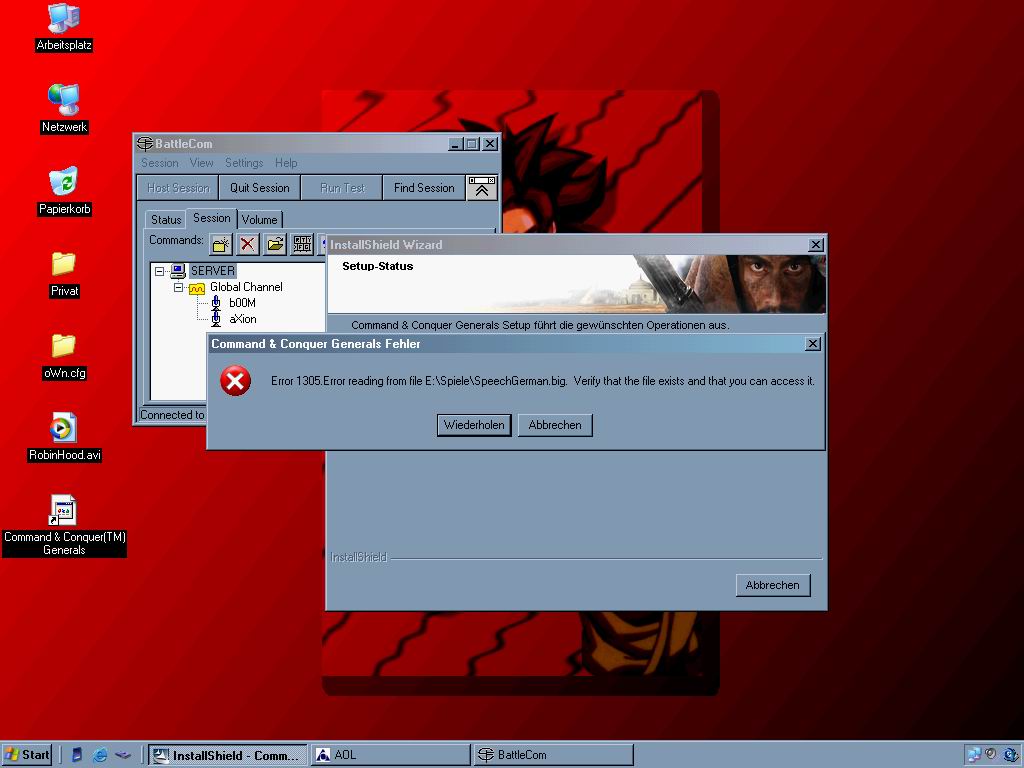Select user aXion in the channel tree
1024x768 pixels.
[x=242, y=319]
